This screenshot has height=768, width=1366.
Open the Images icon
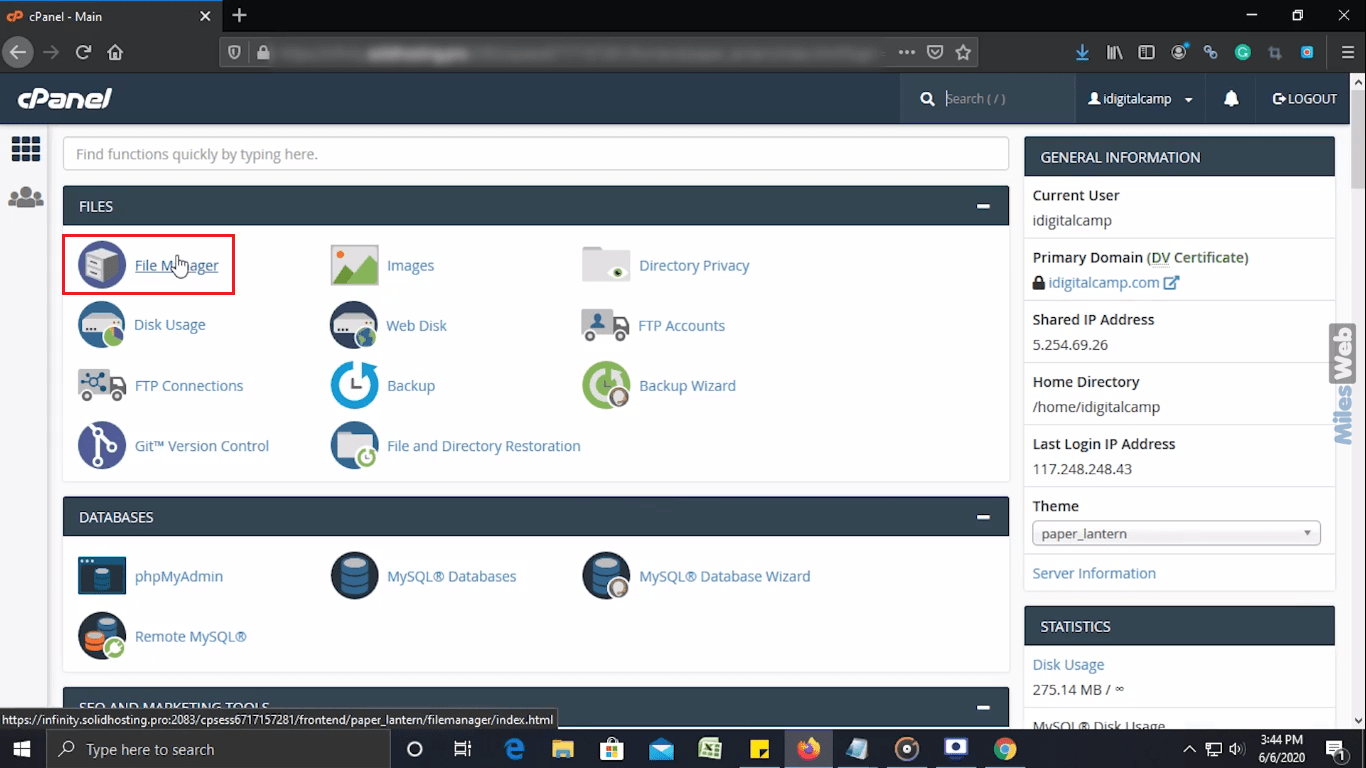pos(355,265)
